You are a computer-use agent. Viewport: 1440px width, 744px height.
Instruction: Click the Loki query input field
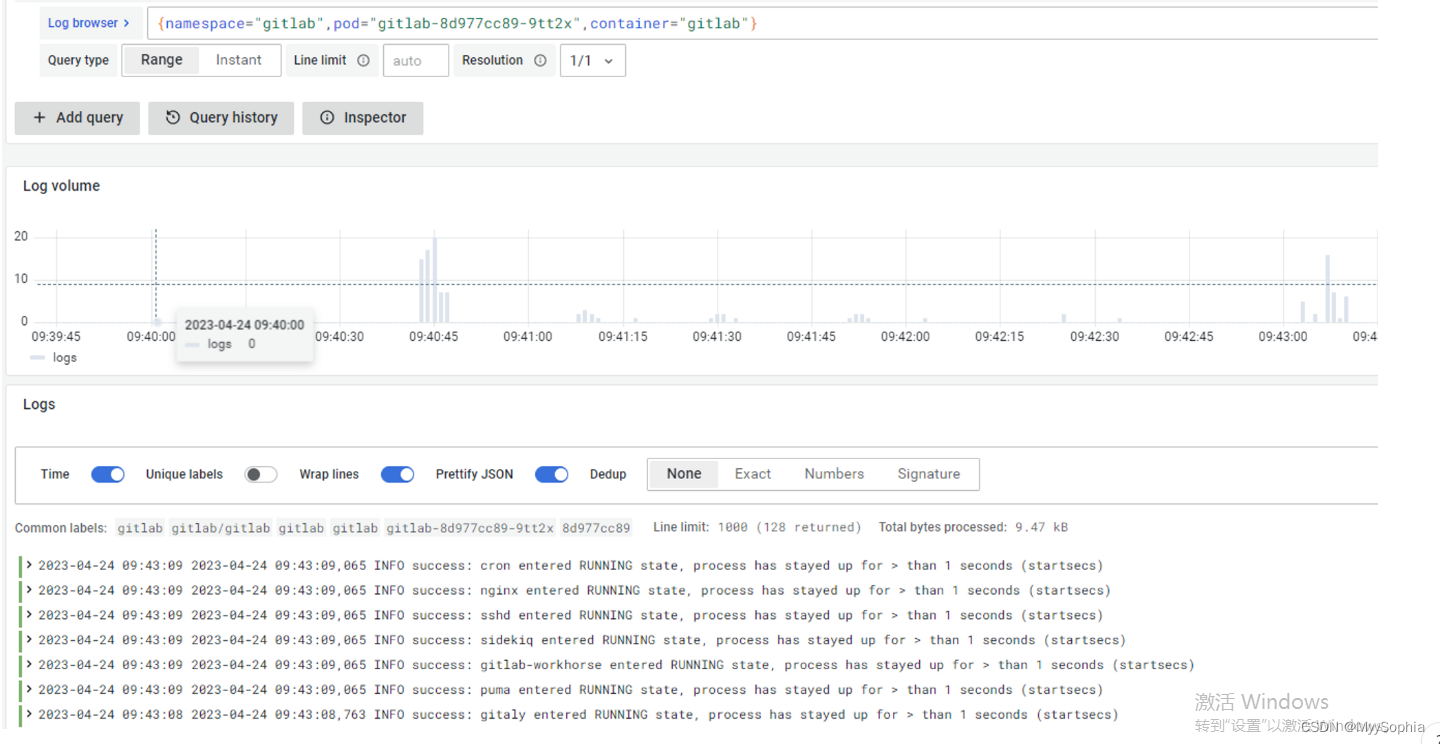click(762, 23)
